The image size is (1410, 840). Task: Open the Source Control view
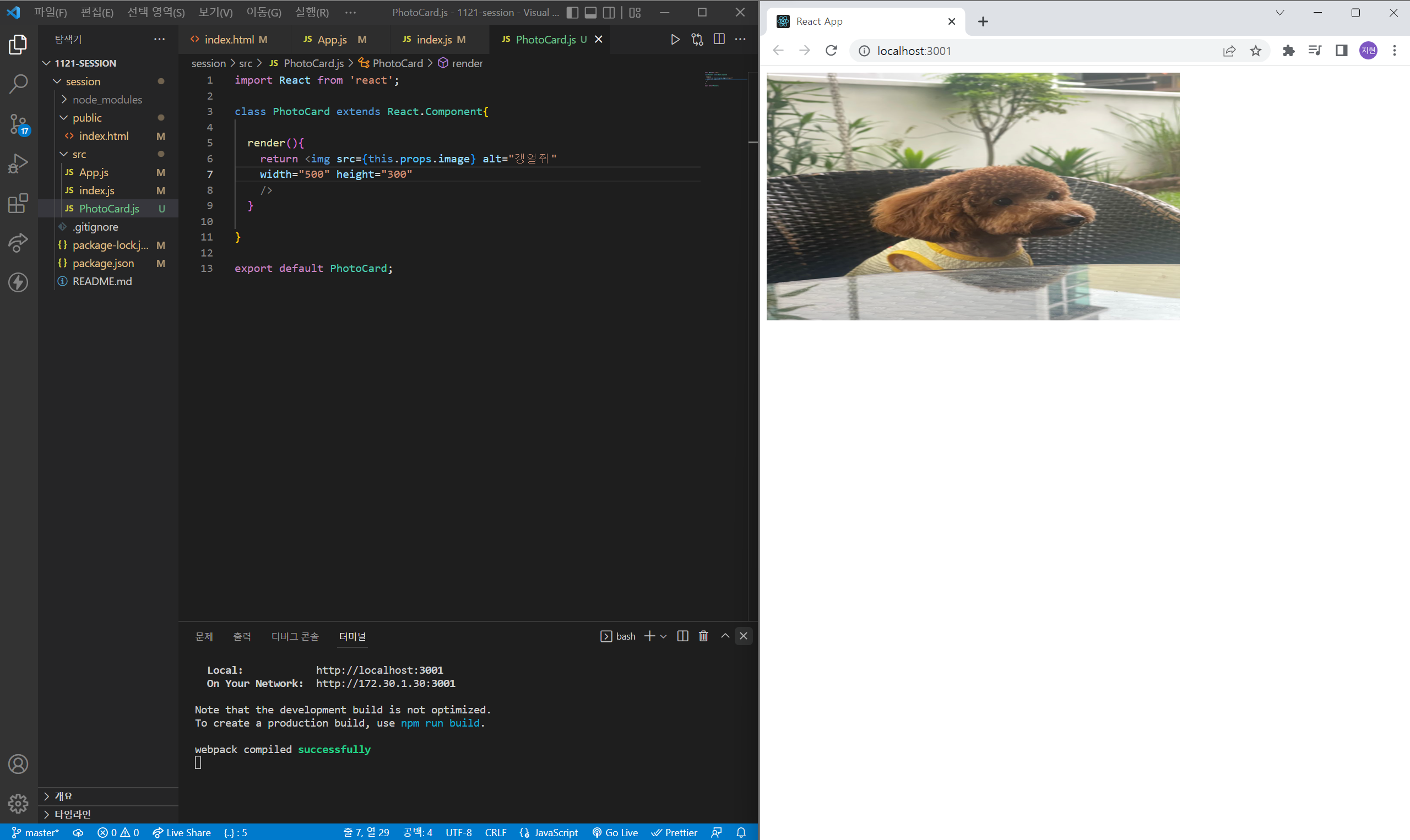click(x=18, y=123)
